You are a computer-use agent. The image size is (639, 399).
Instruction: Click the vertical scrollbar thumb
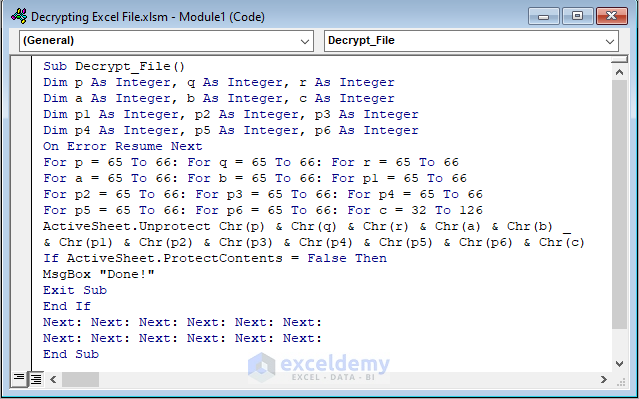[x=619, y=204]
